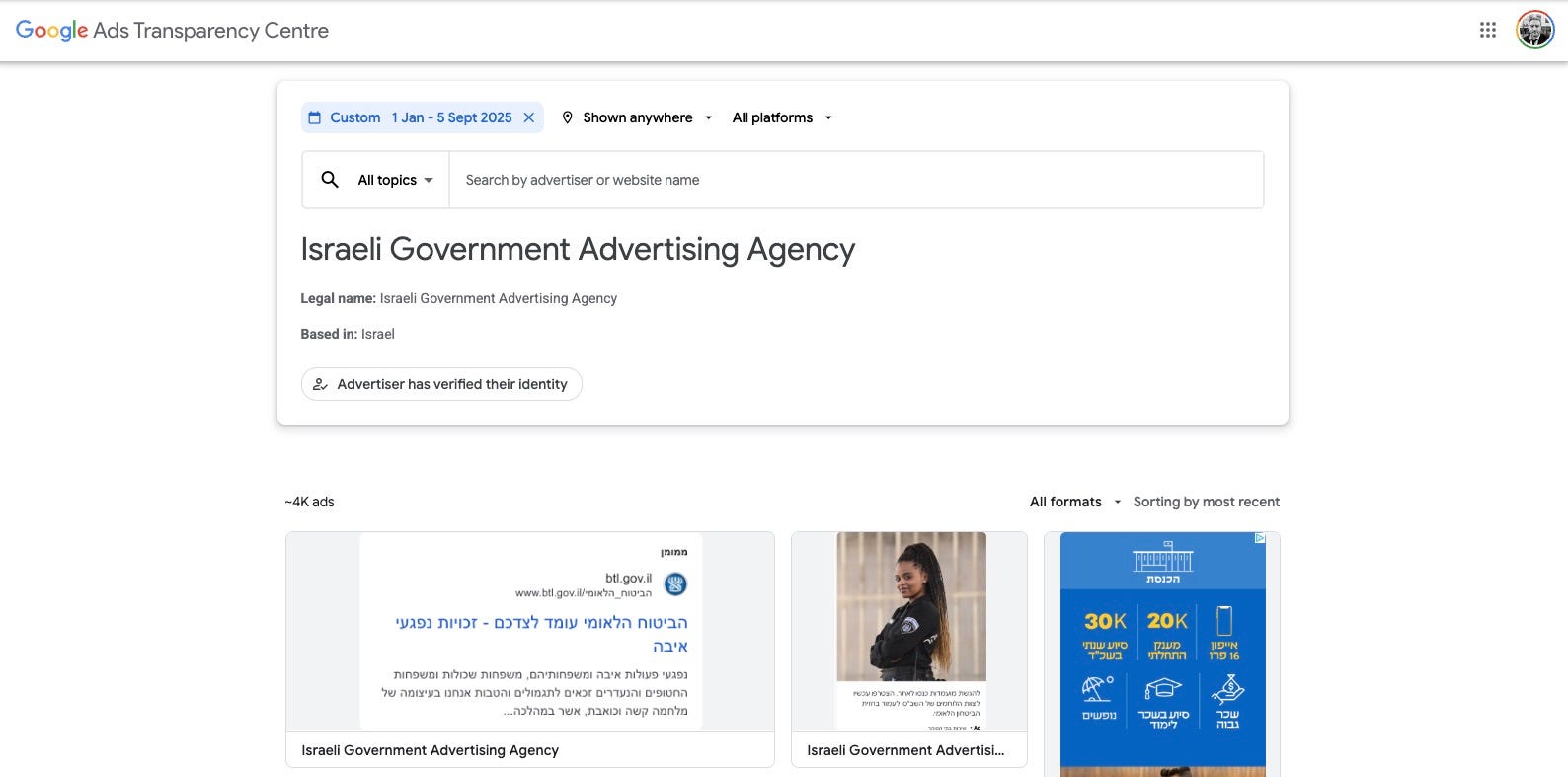The image size is (1568, 777).
Task: Click the Advertiser has verified their identity chip
Action: [x=441, y=384]
